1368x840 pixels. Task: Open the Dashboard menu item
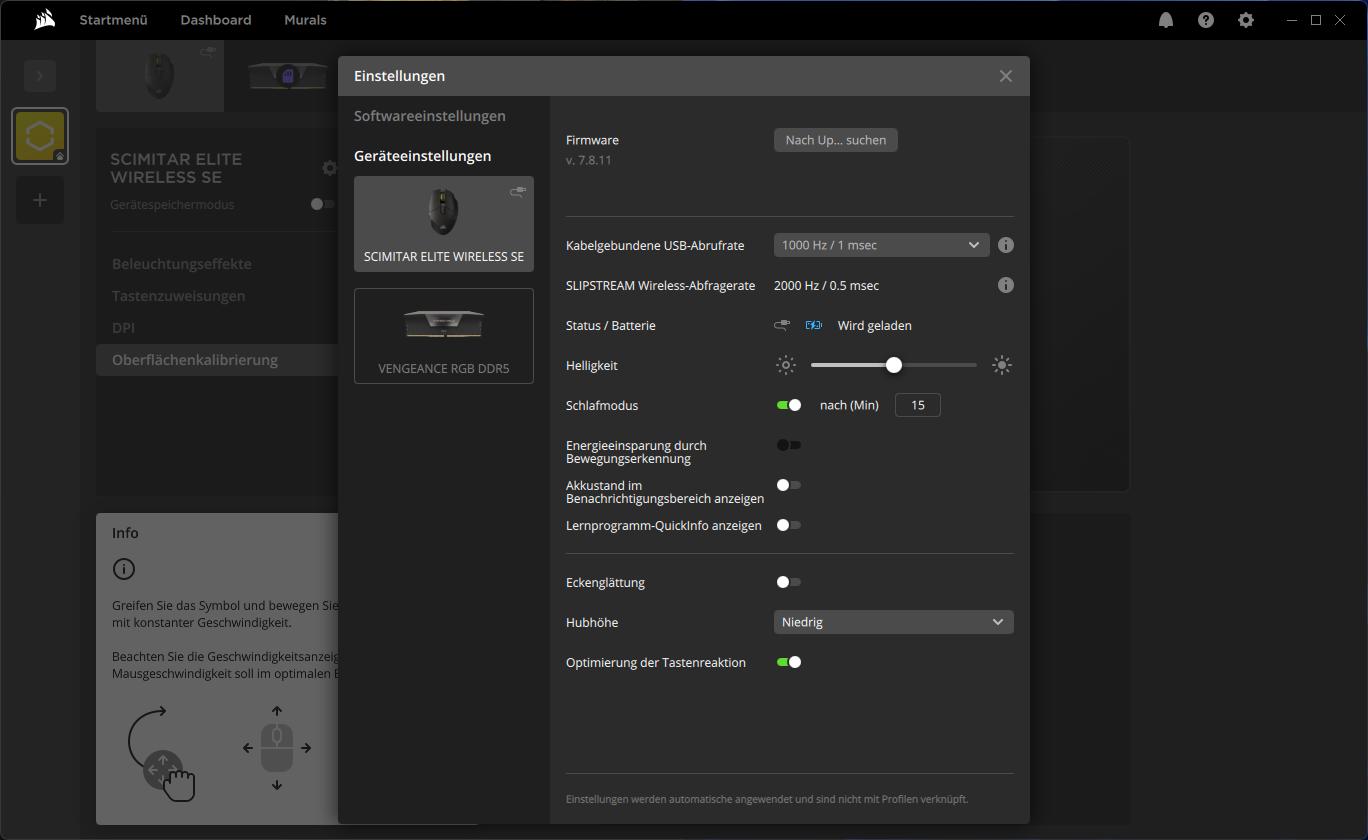(216, 20)
